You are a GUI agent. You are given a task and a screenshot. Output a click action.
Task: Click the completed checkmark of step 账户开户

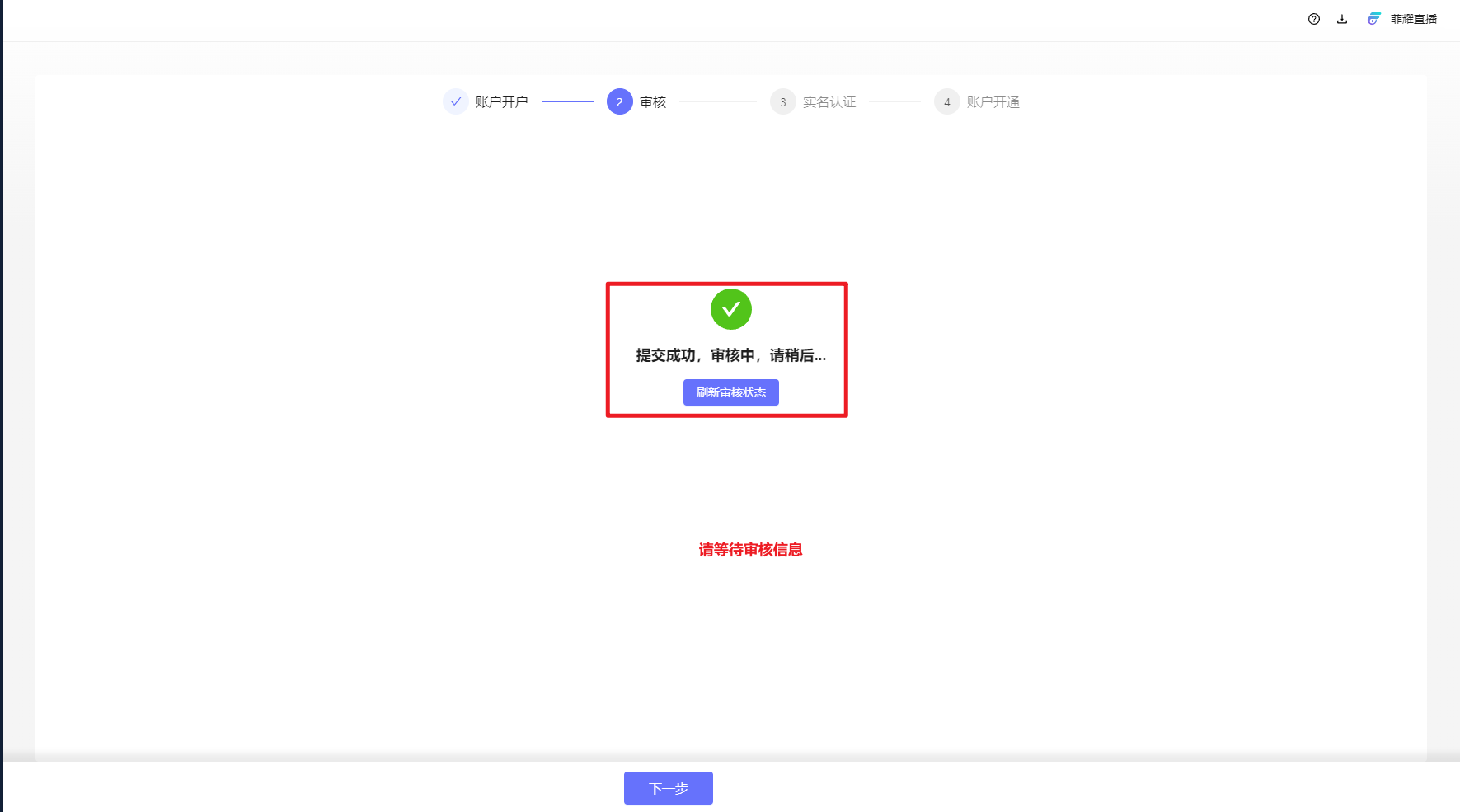coord(455,101)
